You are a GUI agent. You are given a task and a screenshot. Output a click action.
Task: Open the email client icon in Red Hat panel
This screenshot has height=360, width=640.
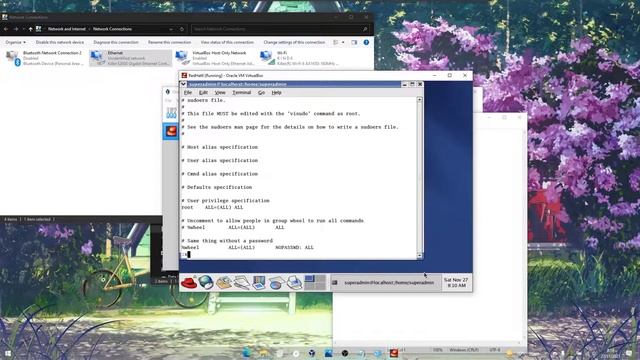pyautogui.click(x=224, y=282)
